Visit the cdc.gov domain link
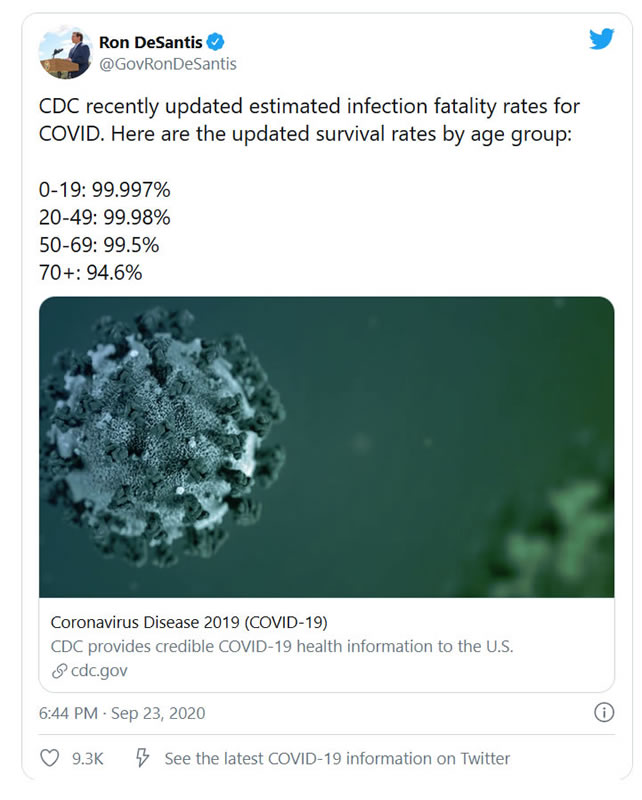The image size is (642, 800). coord(97,671)
